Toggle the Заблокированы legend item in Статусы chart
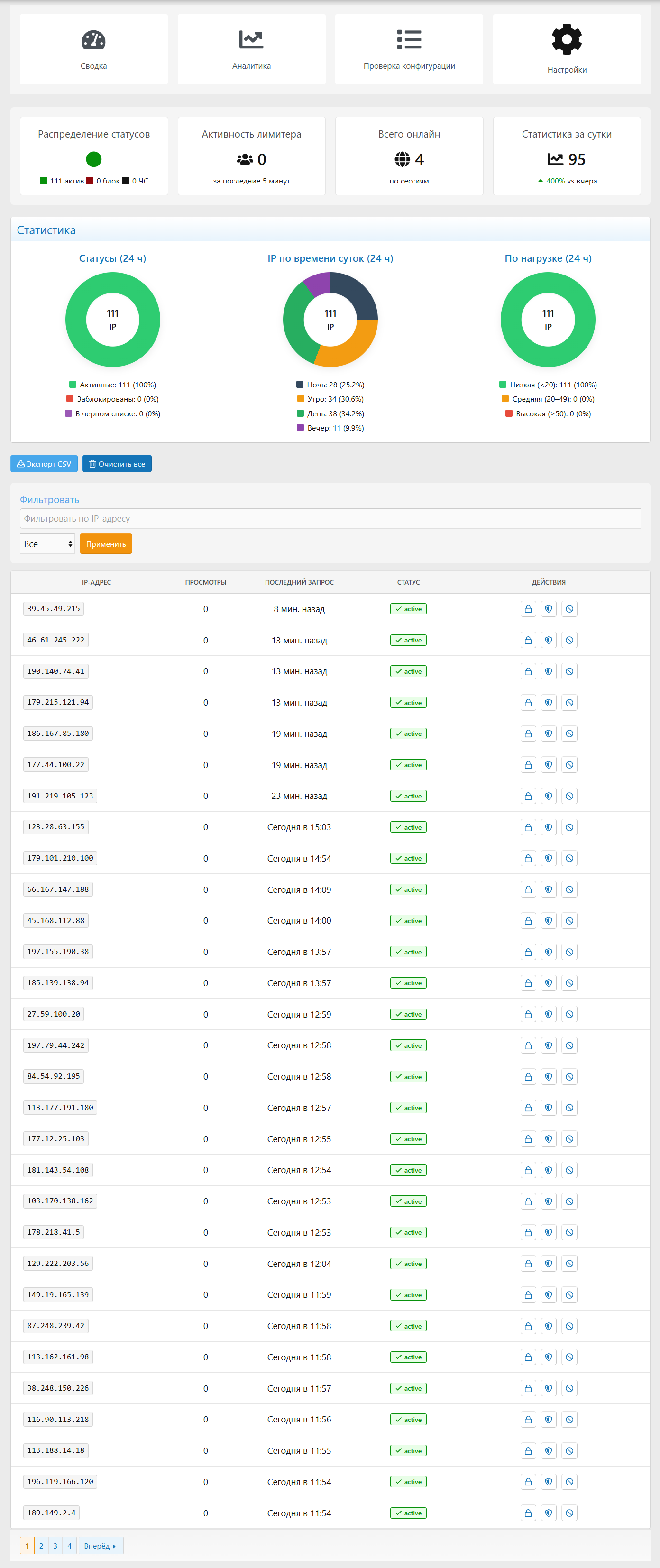This screenshot has height=1568, width=660. pos(113,399)
